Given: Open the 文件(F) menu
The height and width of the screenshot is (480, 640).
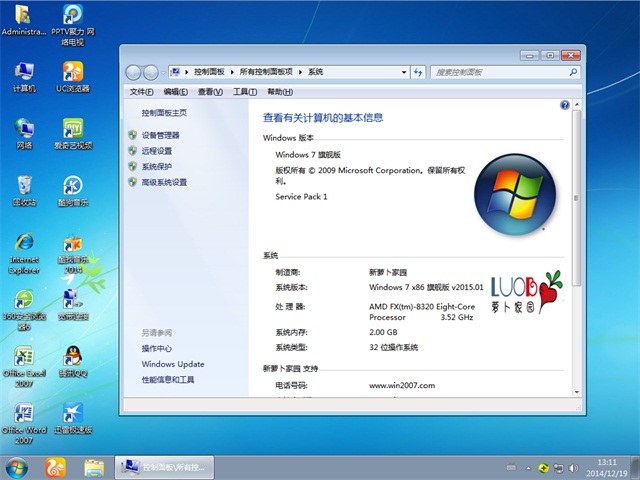Looking at the screenshot, I should [142, 92].
